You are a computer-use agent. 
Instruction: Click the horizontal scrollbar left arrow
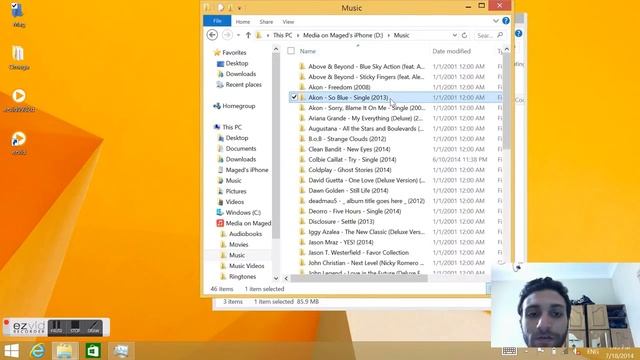coord(286,278)
